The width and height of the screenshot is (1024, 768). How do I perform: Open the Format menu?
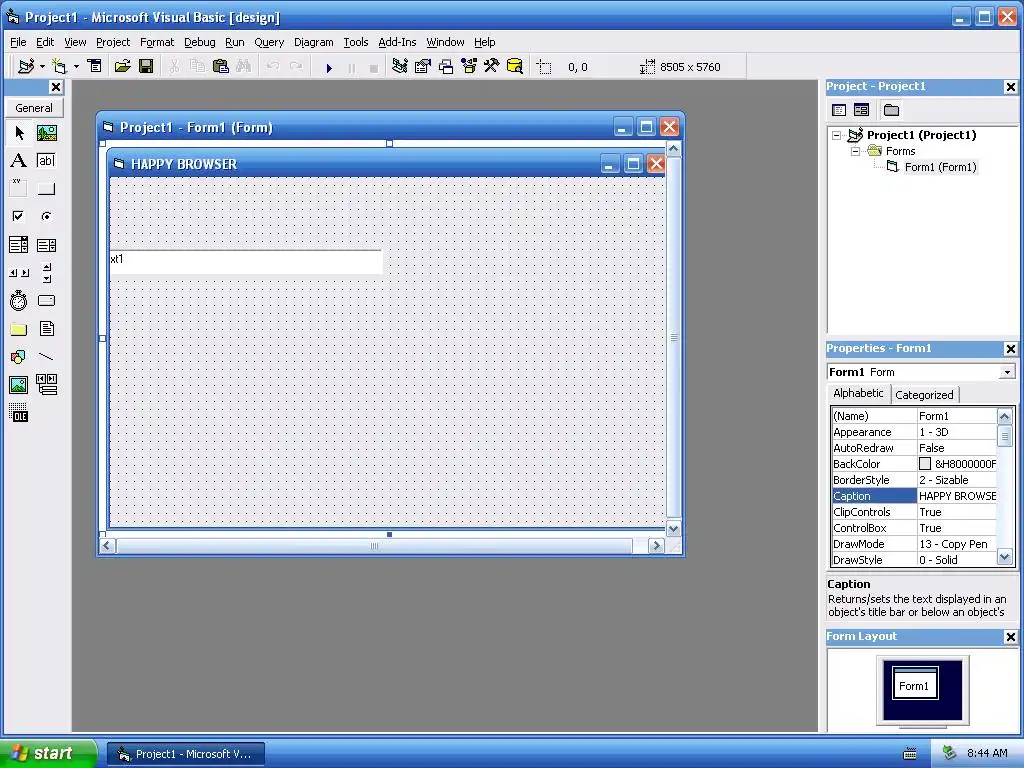157,42
